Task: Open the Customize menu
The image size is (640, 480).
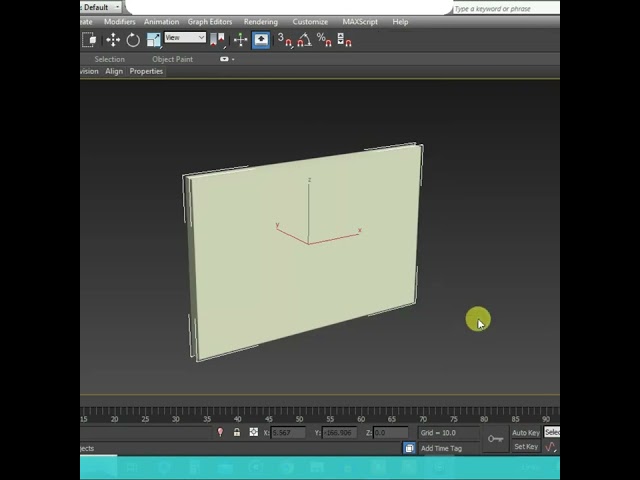Action: (x=310, y=22)
